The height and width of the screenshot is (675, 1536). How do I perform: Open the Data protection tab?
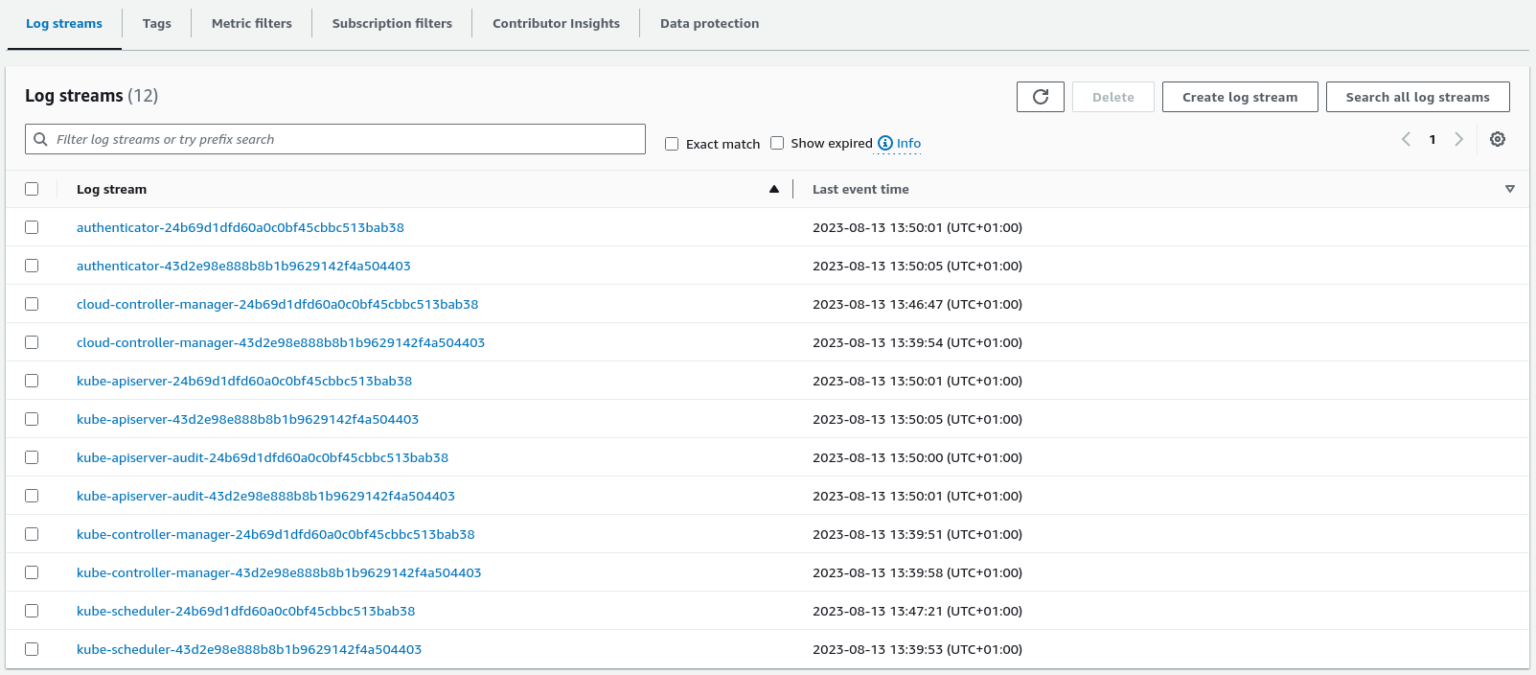[708, 22]
